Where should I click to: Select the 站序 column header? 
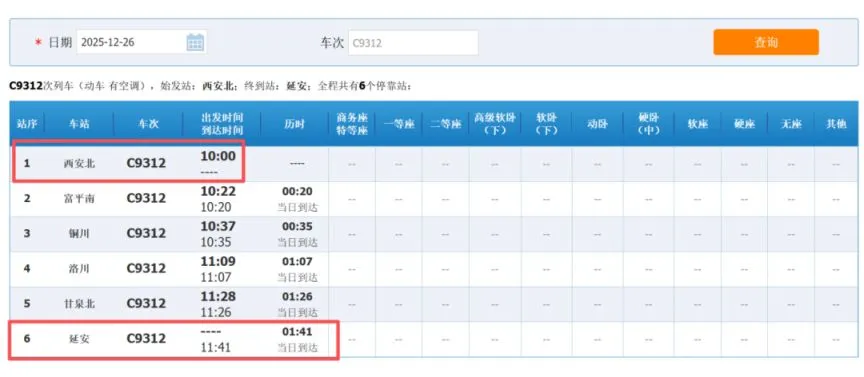click(27, 124)
